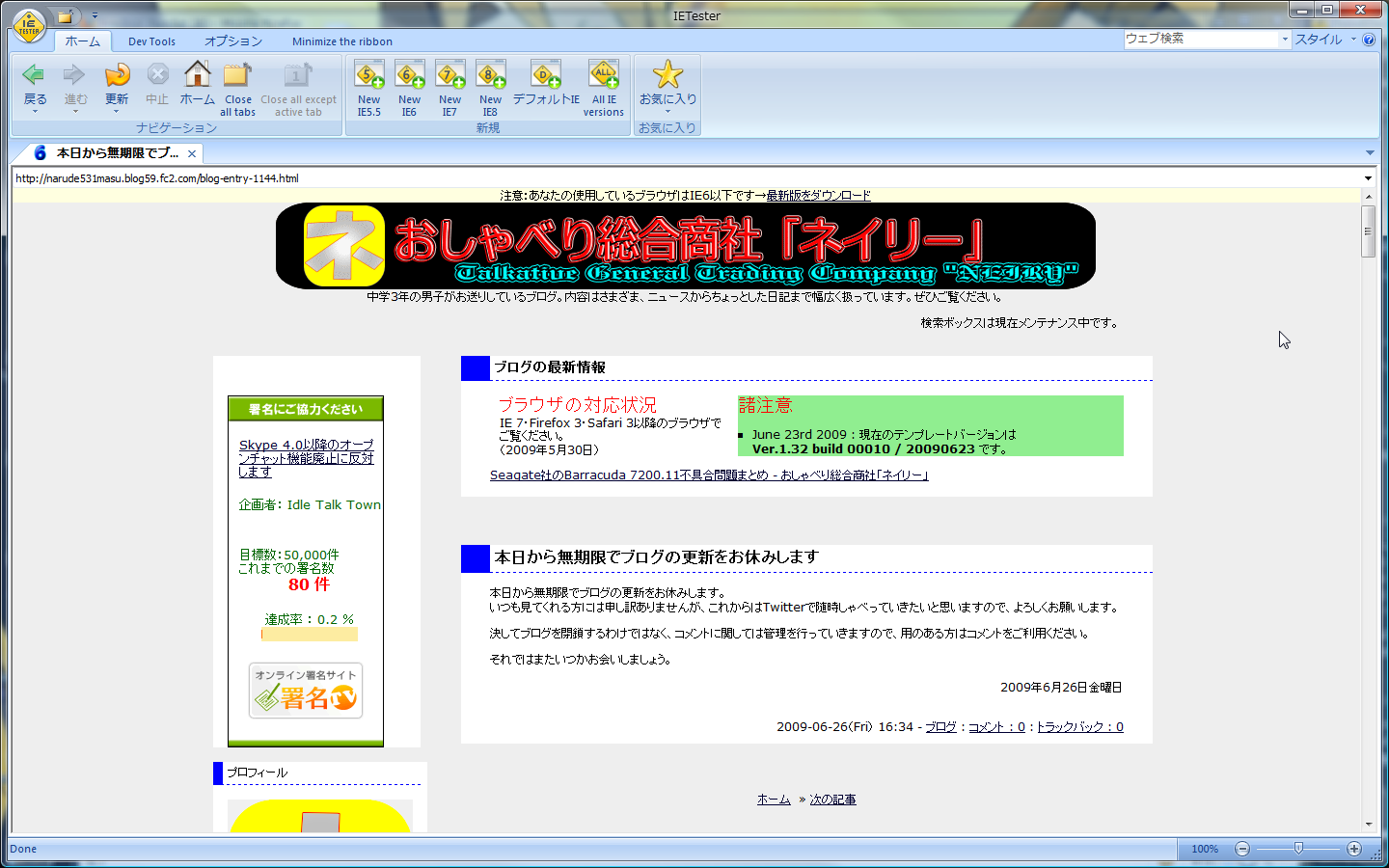Switch to the Dev Tools ribbon tab
Image resolution: width=1389 pixels, height=868 pixels.
151,41
